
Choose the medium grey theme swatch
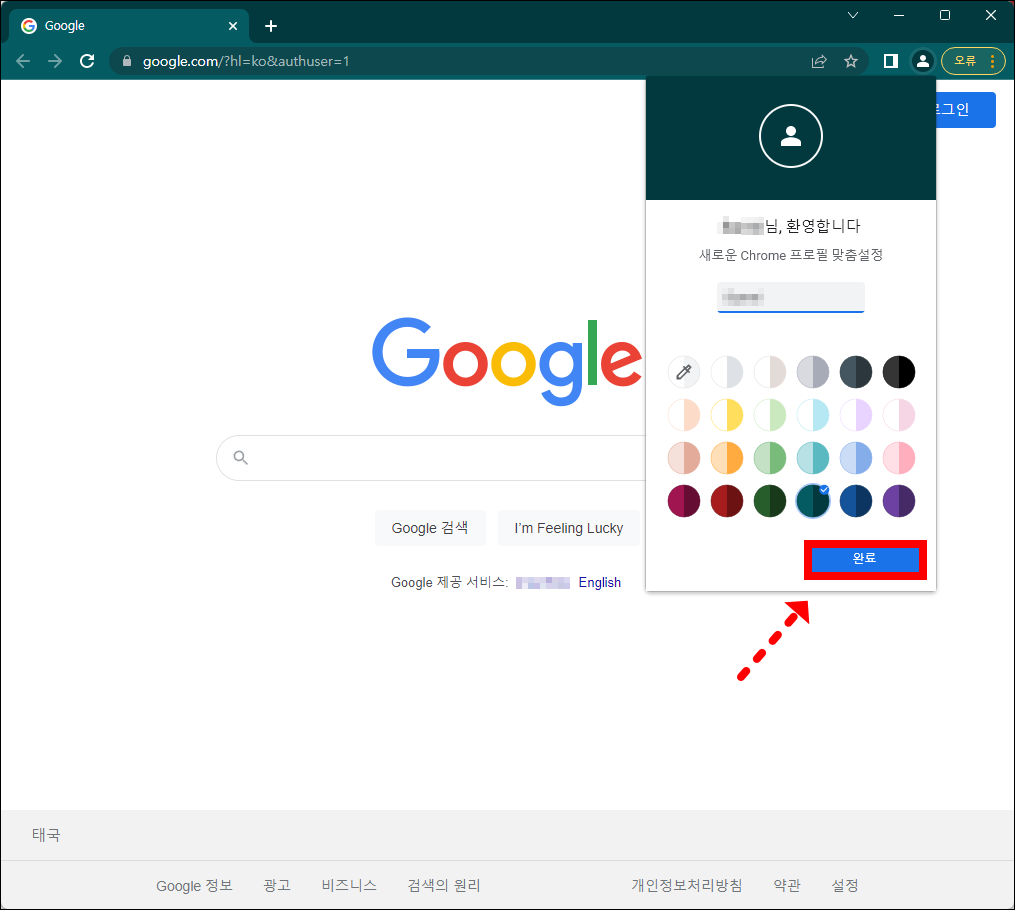tap(813, 372)
